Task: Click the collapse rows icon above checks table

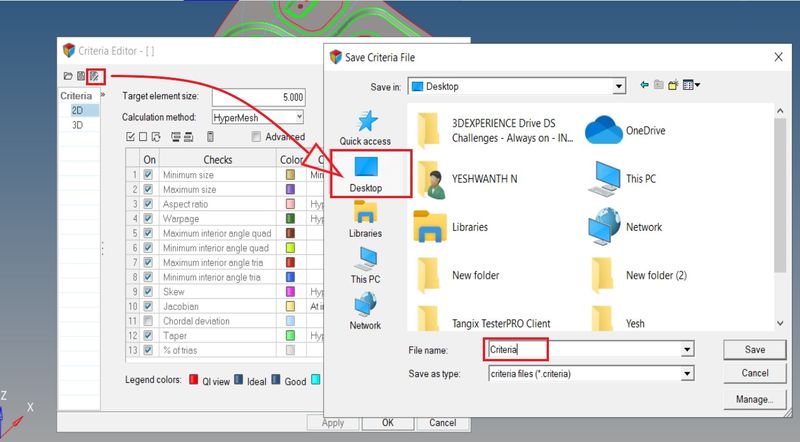Action: click(188, 137)
